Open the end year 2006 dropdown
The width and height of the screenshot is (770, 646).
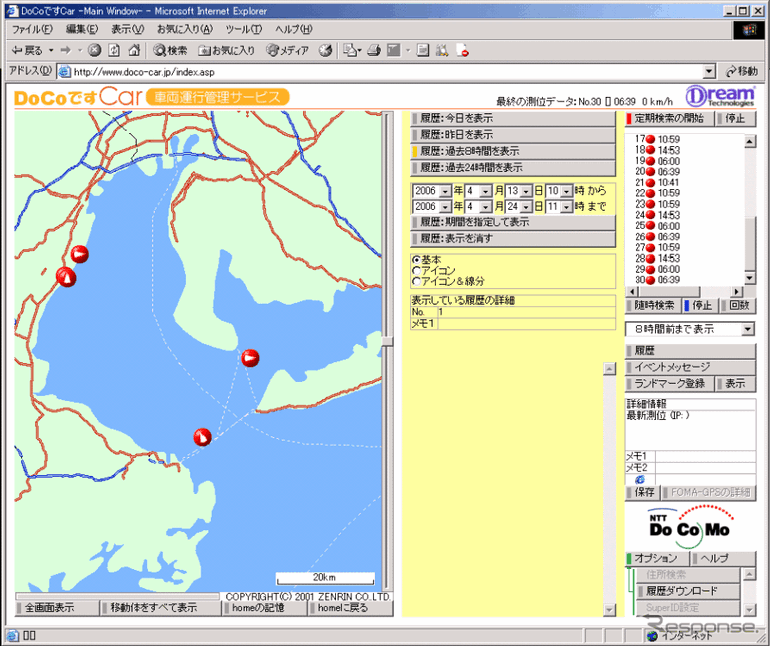[445, 207]
